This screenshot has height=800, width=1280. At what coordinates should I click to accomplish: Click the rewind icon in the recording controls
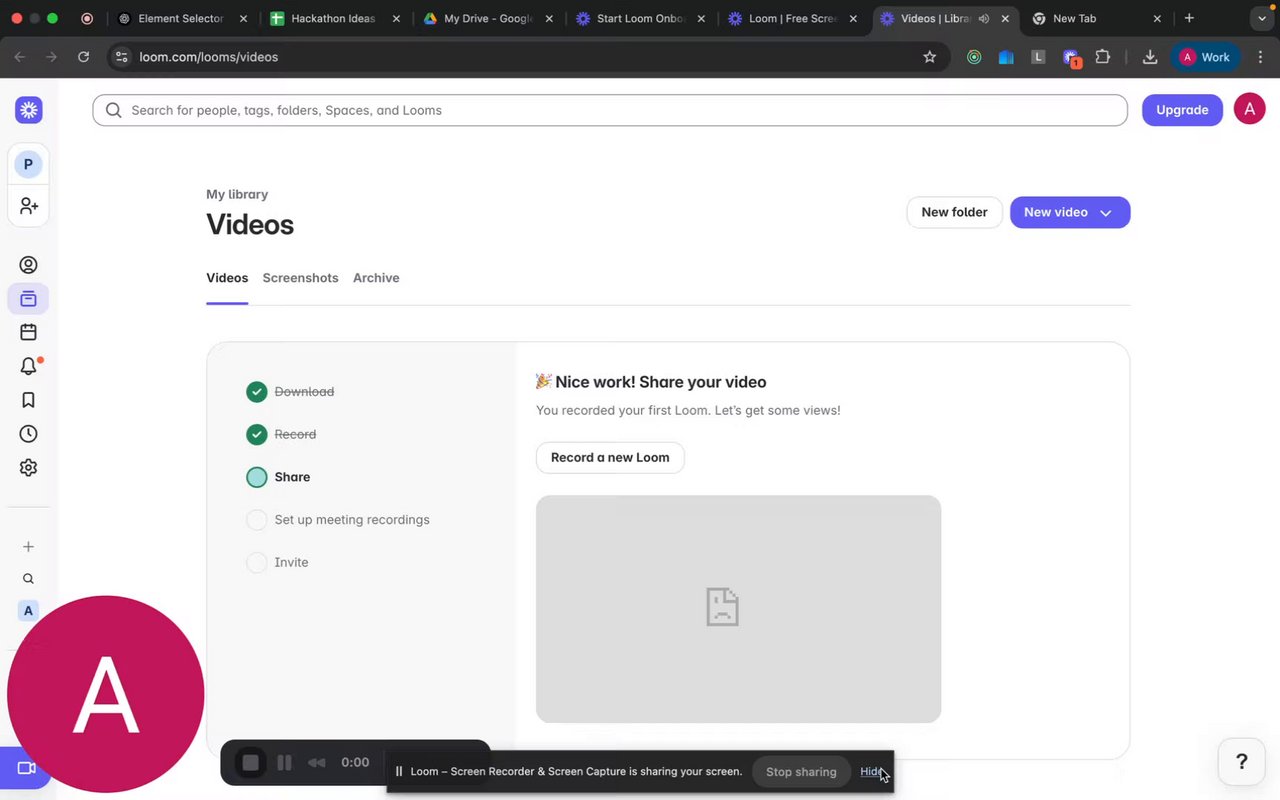pyautogui.click(x=316, y=763)
